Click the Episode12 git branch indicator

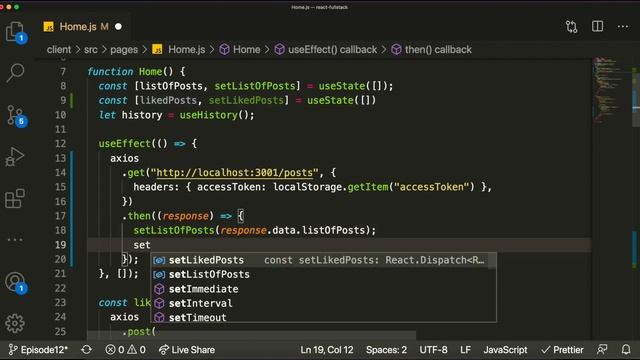(38, 350)
